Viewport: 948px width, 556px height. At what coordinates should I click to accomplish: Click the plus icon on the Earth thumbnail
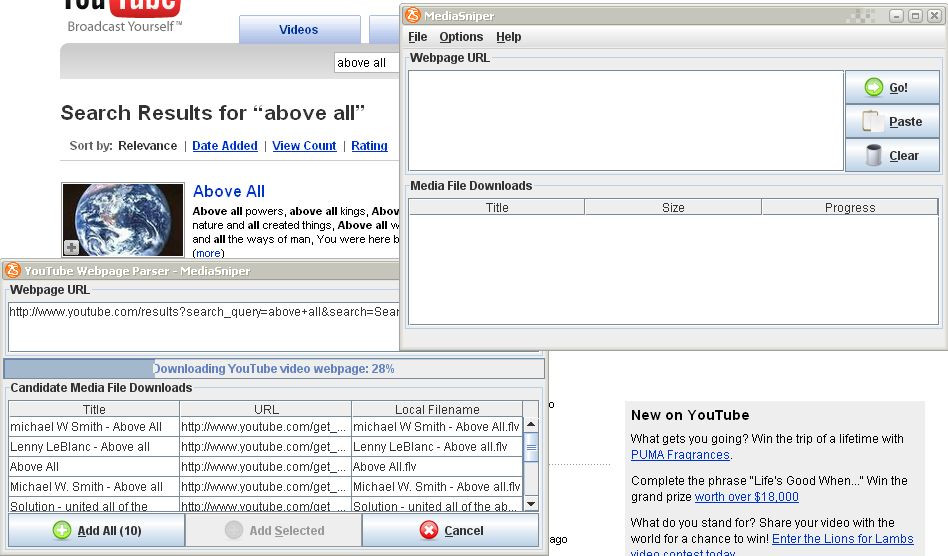click(x=71, y=247)
